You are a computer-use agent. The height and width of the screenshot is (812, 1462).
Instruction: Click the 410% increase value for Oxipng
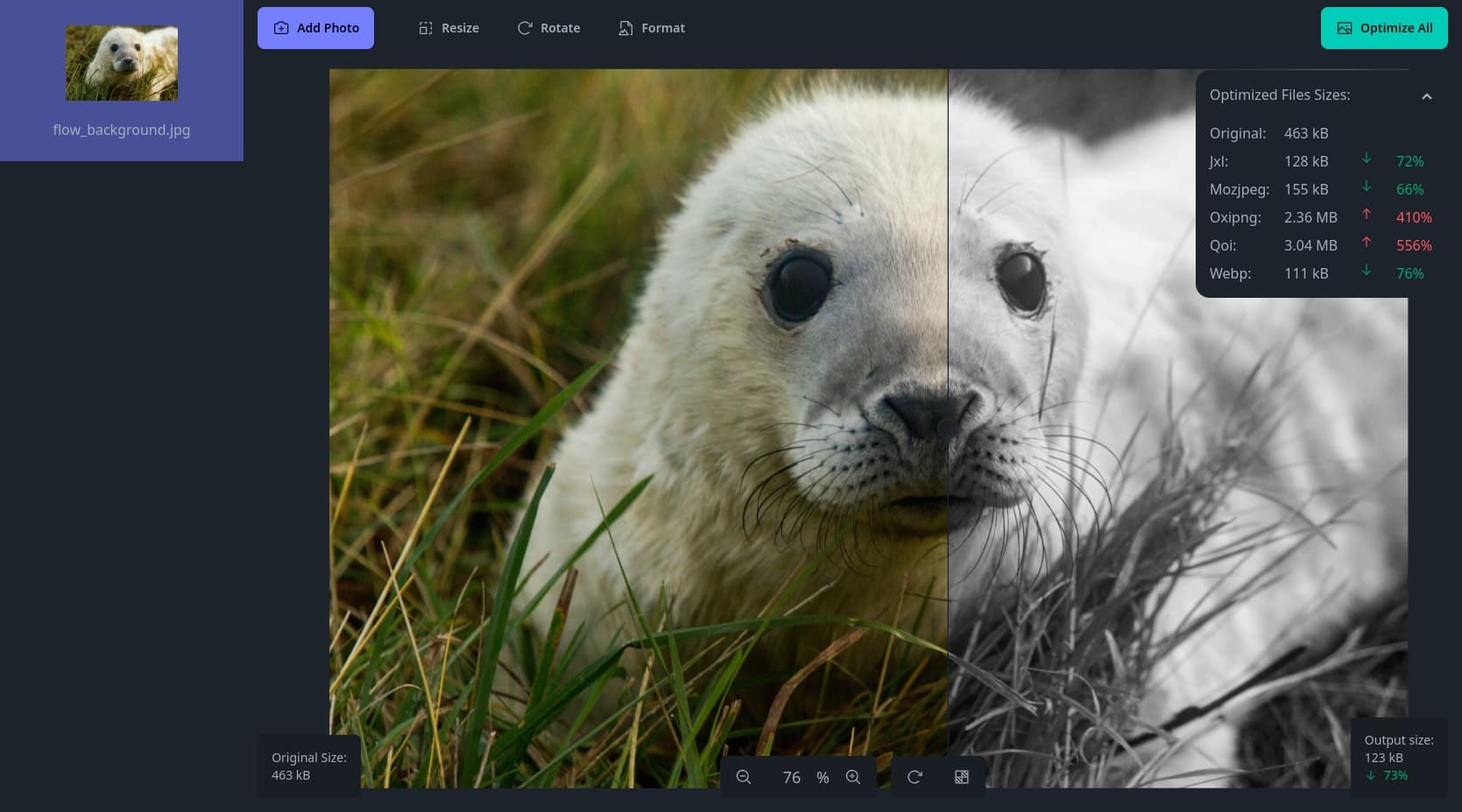point(1414,217)
